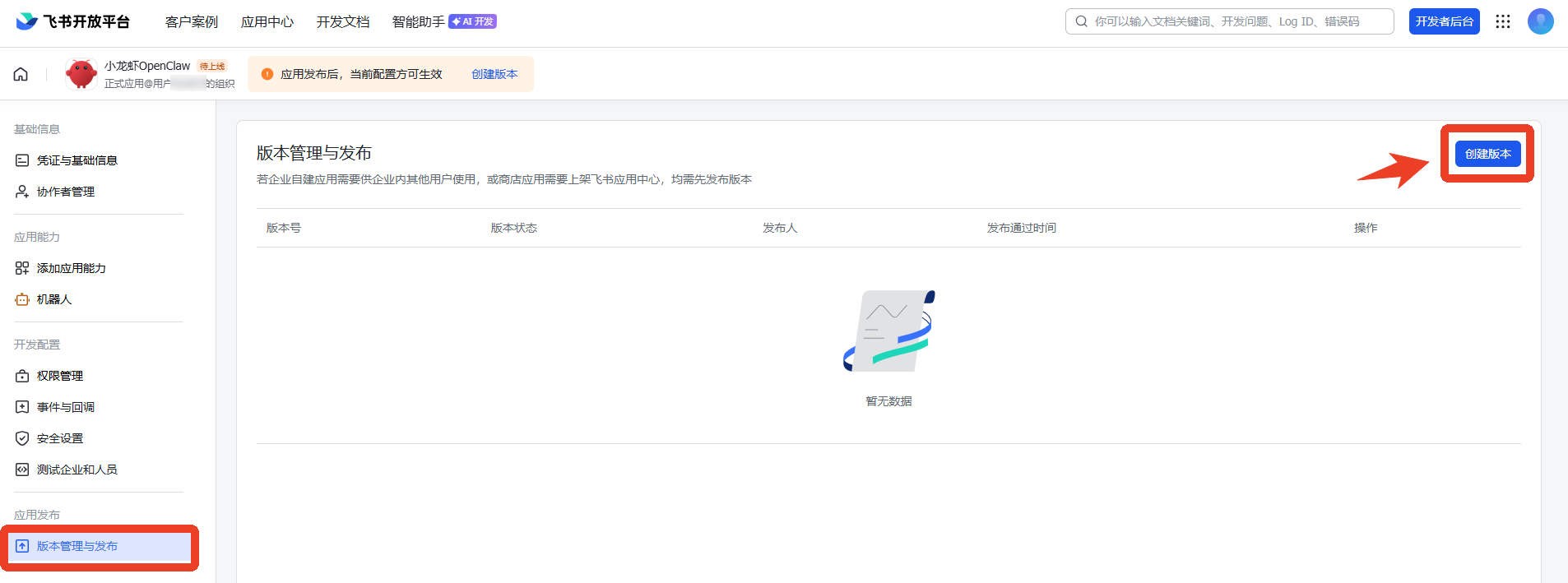Click the blue 创建版本 button
The image size is (1568, 583).
pyautogui.click(x=1487, y=154)
